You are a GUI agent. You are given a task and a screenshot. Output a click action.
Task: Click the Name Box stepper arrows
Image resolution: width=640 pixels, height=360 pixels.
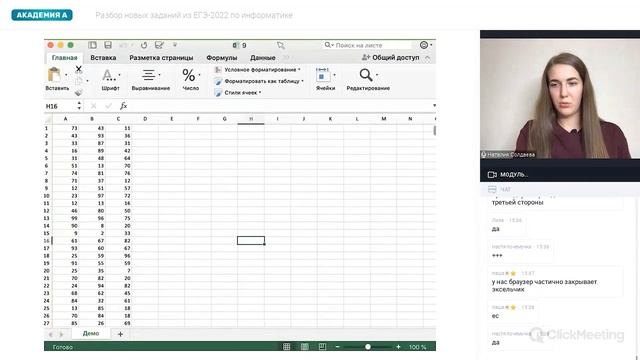(79, 106)
